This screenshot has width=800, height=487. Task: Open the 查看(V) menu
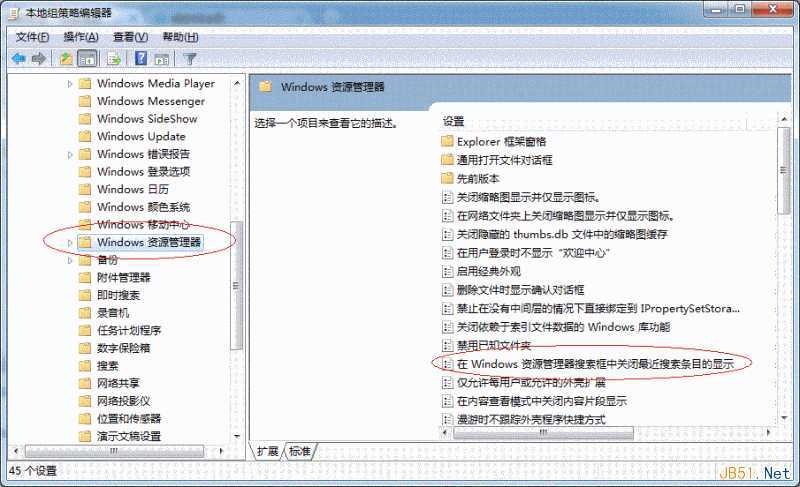[130, 37]
